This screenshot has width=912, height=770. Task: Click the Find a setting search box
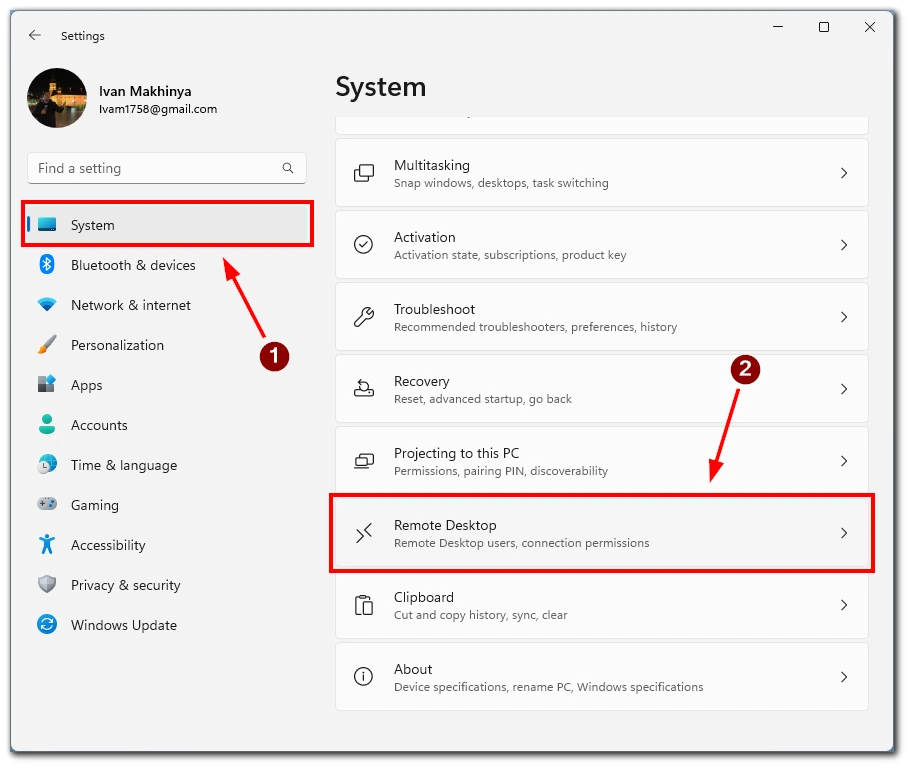pyautogui.click(x=155, y=169)
